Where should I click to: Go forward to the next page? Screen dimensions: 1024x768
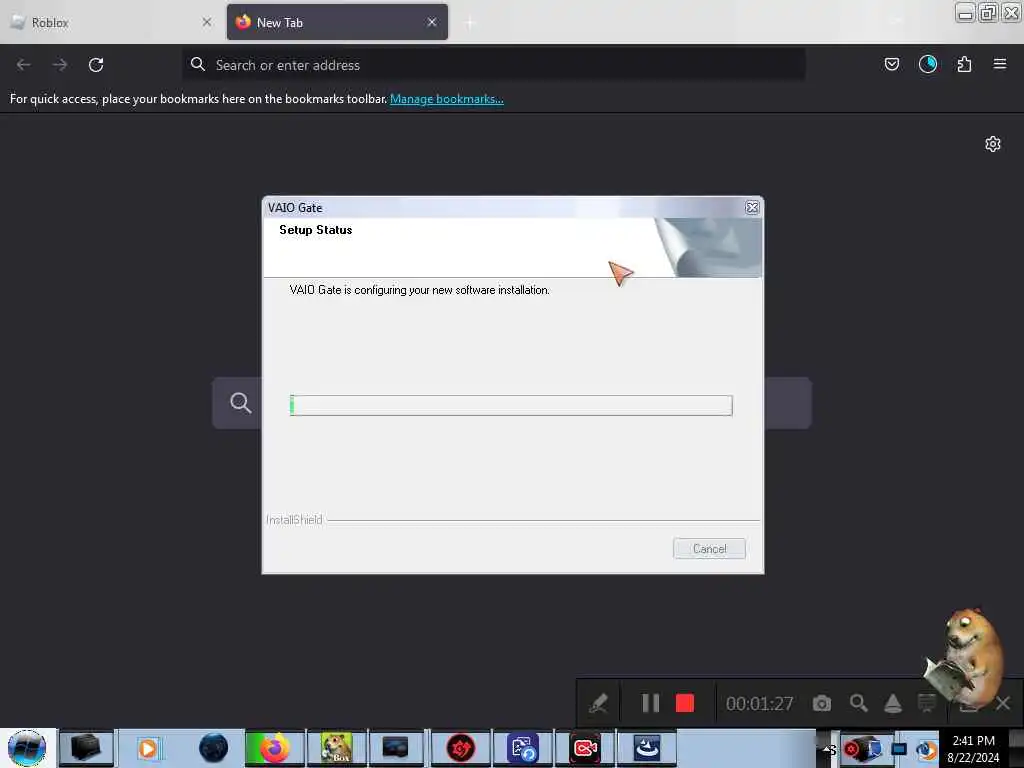click(x=59, y=65)
